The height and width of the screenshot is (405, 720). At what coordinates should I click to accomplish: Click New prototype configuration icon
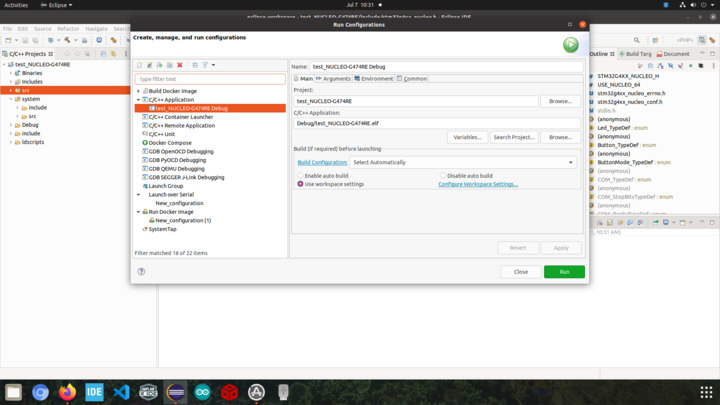coord(150,65)
